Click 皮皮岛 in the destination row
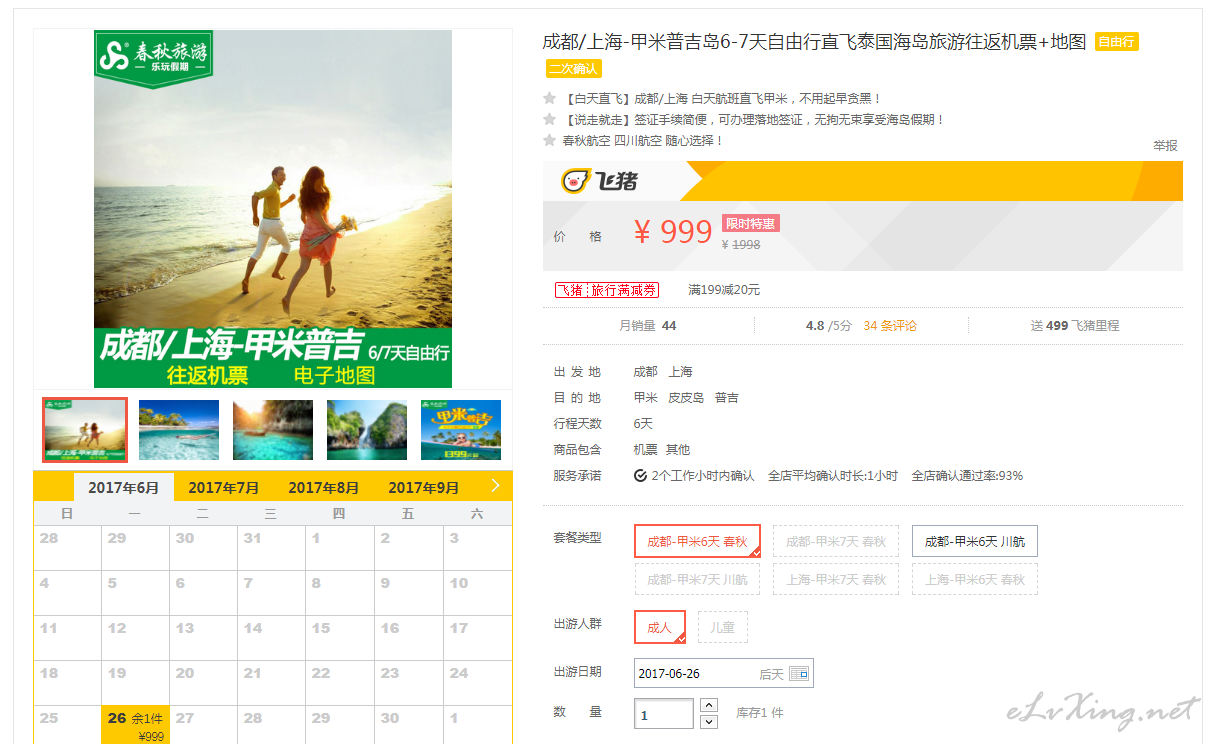1211x744 pixels. tap(686, 397)
